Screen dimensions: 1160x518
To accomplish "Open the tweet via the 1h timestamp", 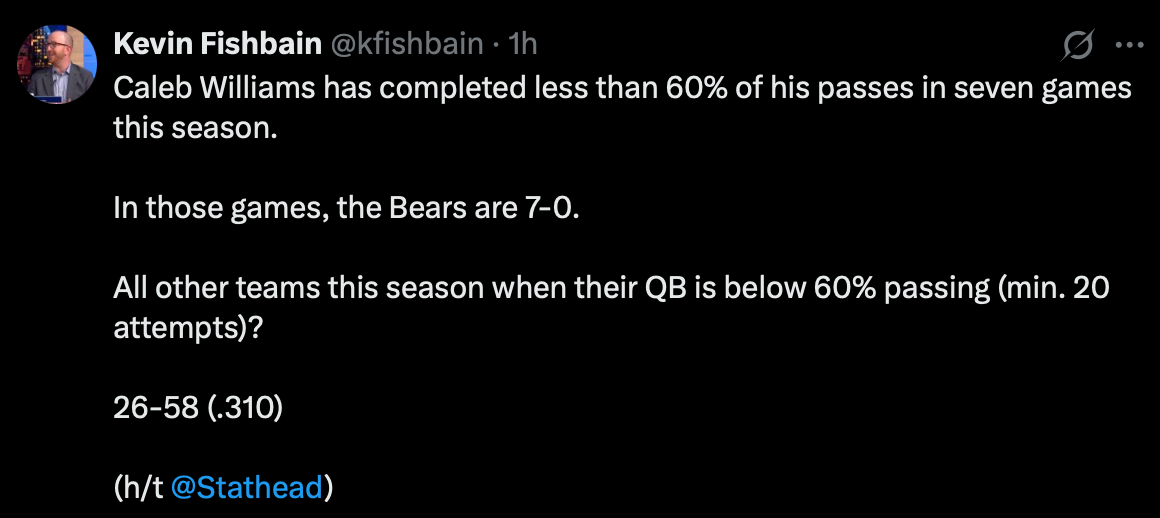I will pos(524,43).
